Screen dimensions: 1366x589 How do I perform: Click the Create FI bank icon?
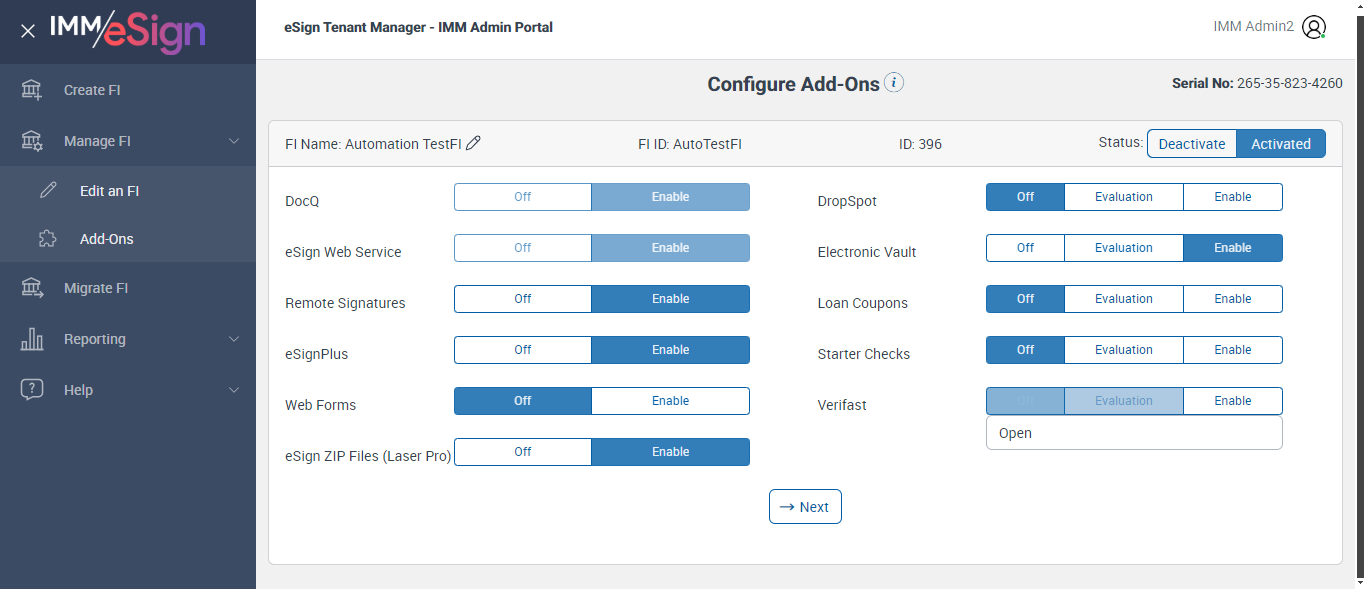click(32, 90)
